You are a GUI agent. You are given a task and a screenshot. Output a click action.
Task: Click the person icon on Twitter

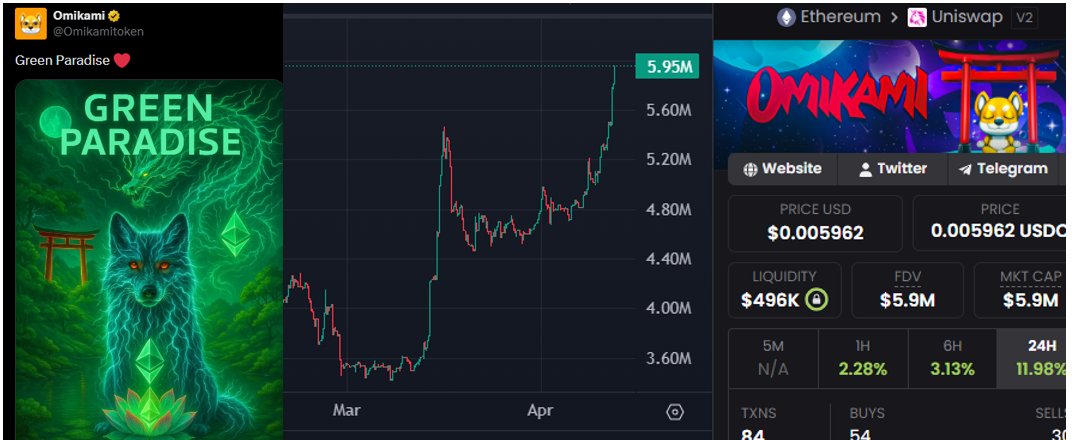pos(866,169)
